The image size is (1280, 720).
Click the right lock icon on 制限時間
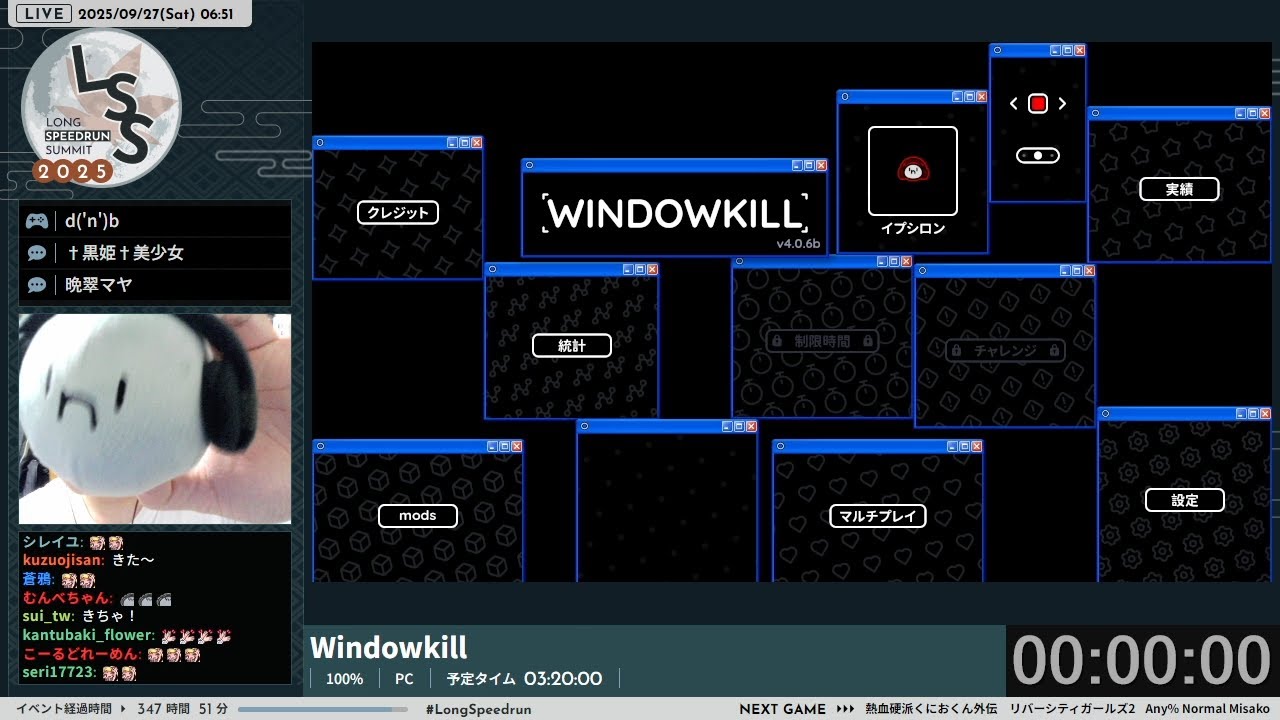(x=868, y=341)
